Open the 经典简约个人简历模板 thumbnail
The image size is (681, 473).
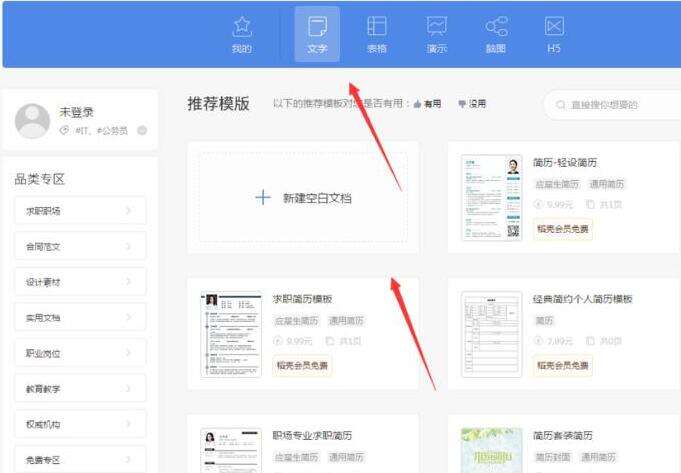pos(492,334)
